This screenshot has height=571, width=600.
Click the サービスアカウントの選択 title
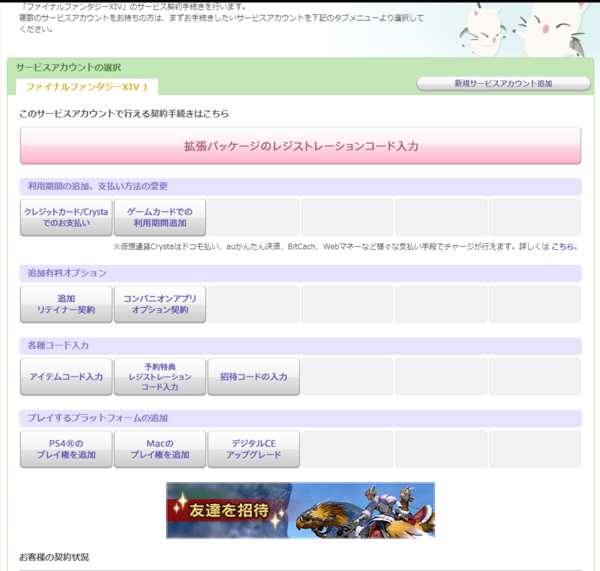[x=68, y=68]
